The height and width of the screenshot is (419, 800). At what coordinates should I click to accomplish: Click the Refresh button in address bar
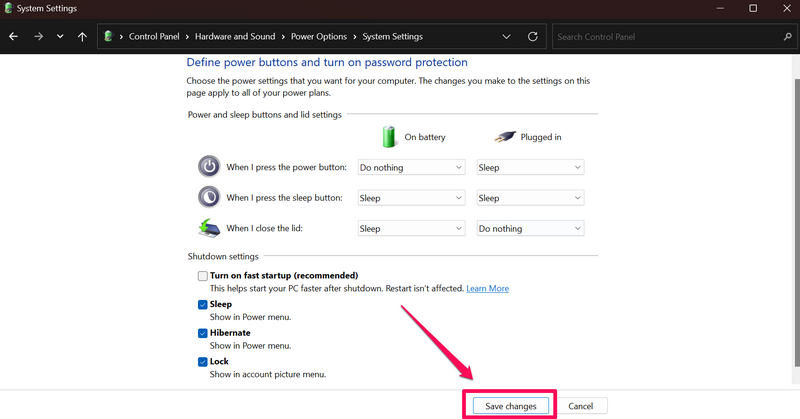pos(532,37)
